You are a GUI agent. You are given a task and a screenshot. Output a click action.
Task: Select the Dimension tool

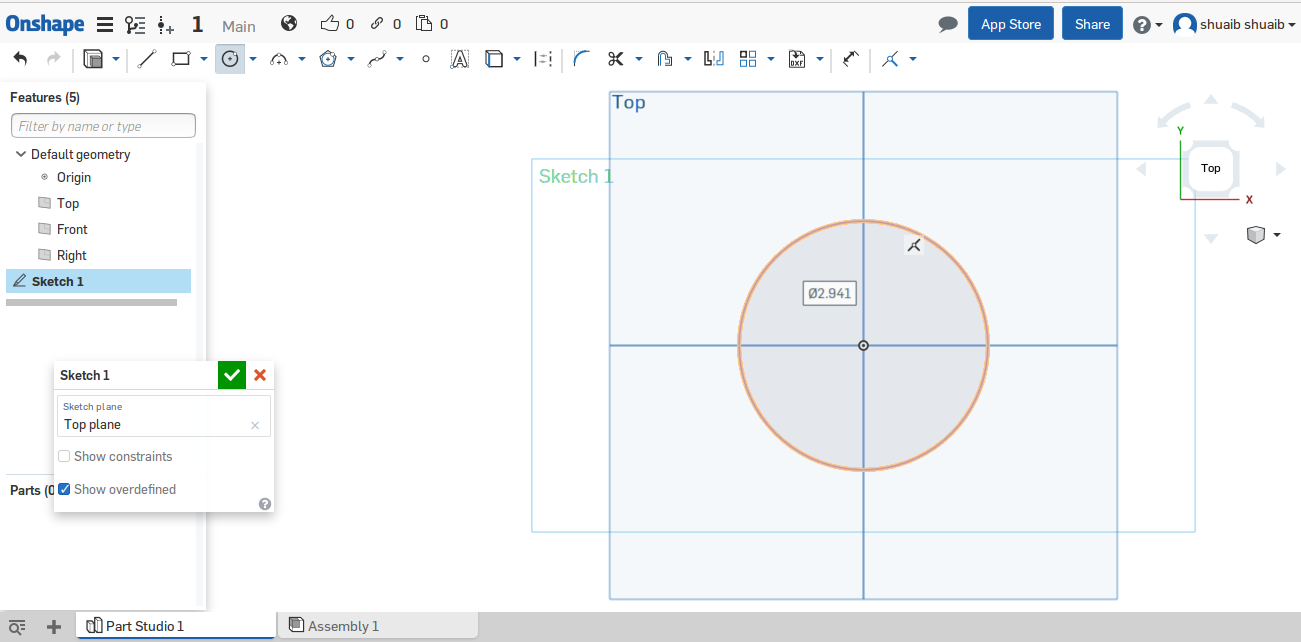[x=851, y=59]
